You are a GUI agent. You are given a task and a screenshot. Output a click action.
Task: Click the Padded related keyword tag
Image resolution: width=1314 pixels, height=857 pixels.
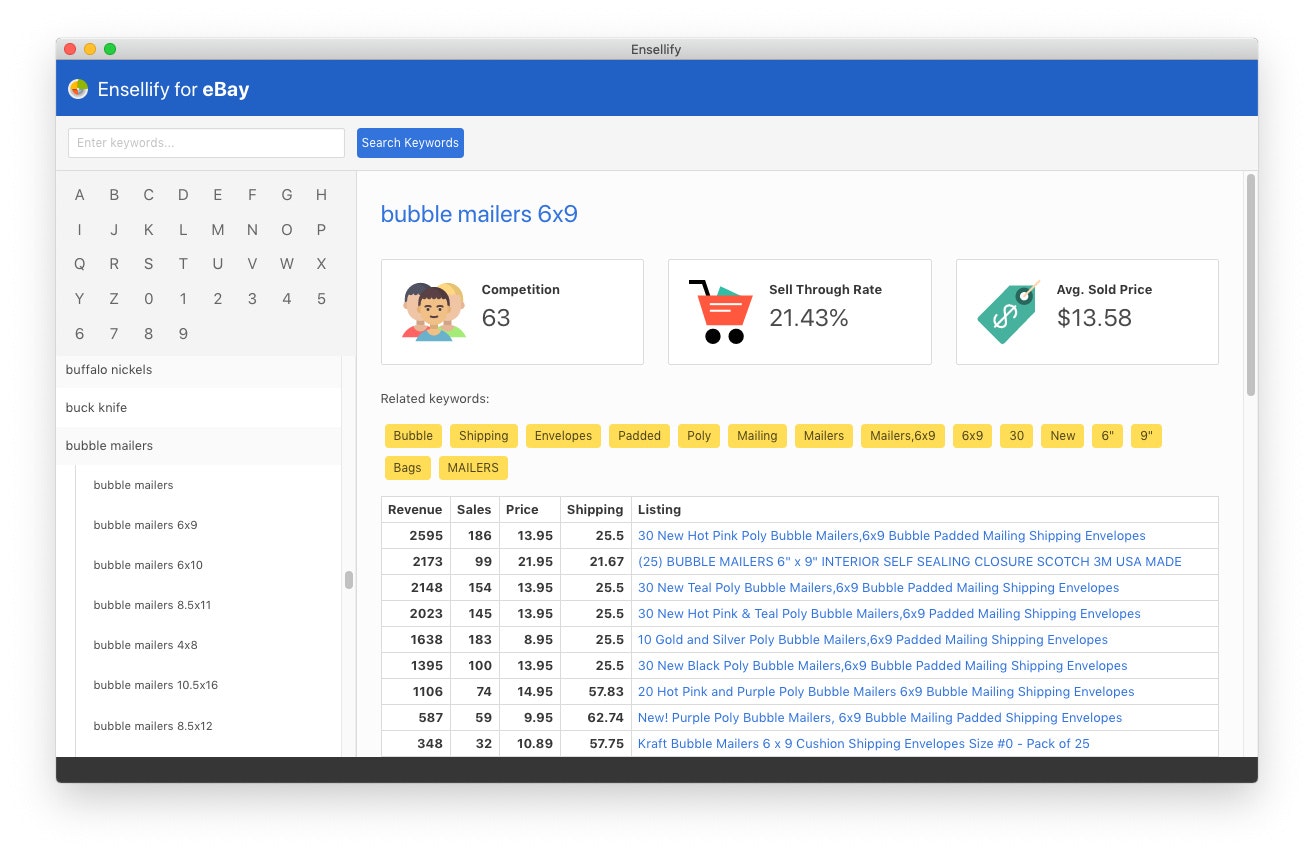click(639, 436)
